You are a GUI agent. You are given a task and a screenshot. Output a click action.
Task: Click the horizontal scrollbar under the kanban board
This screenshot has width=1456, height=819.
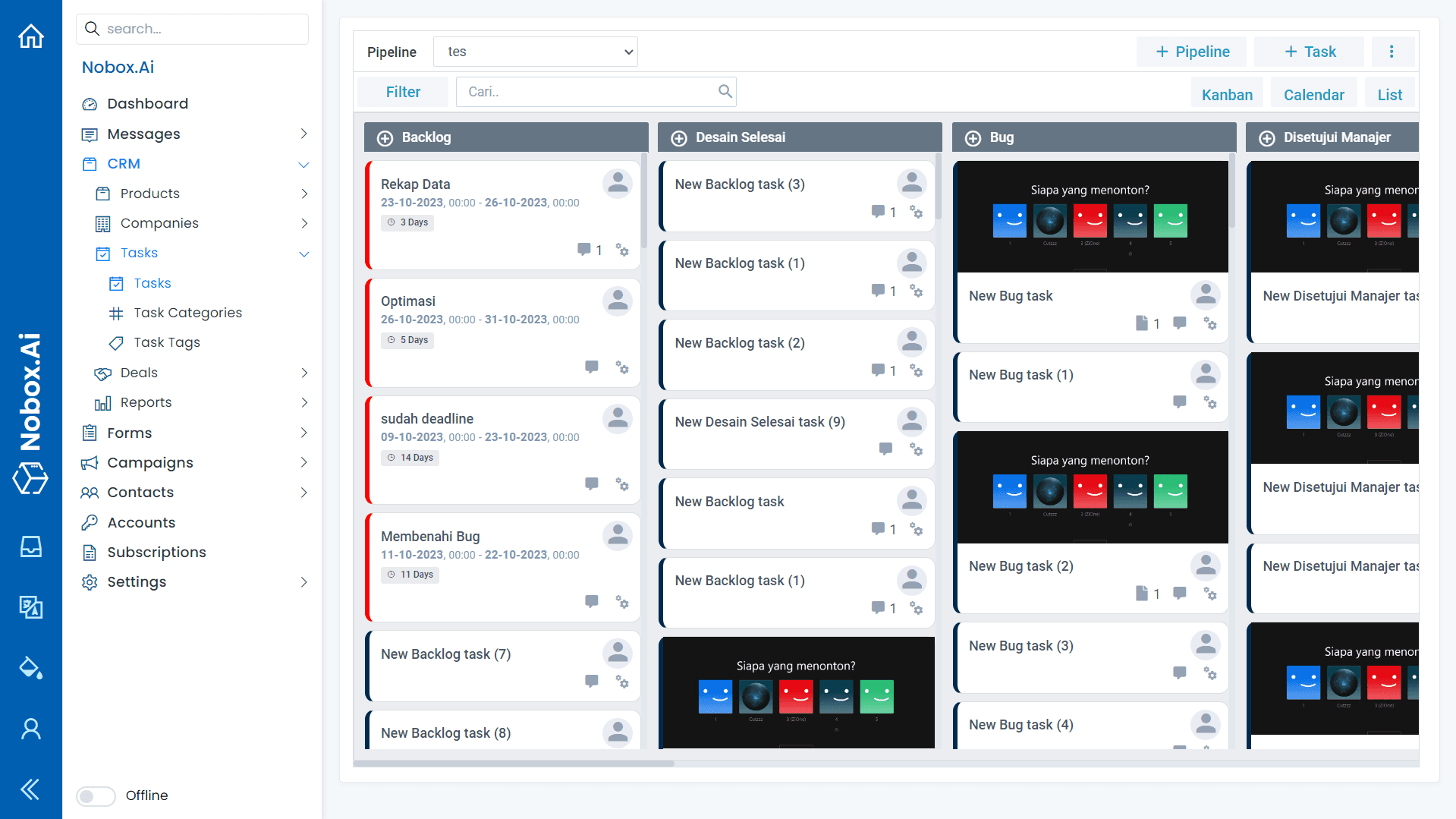(514, 764)
